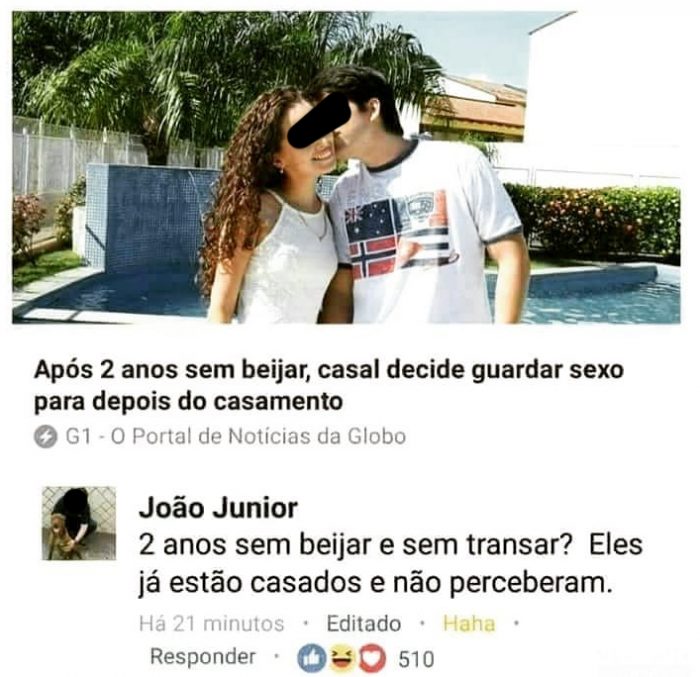Click the blue thumbs-up like reaction icon
This screenshot has height=677, width=700.
tap(311, 658)
